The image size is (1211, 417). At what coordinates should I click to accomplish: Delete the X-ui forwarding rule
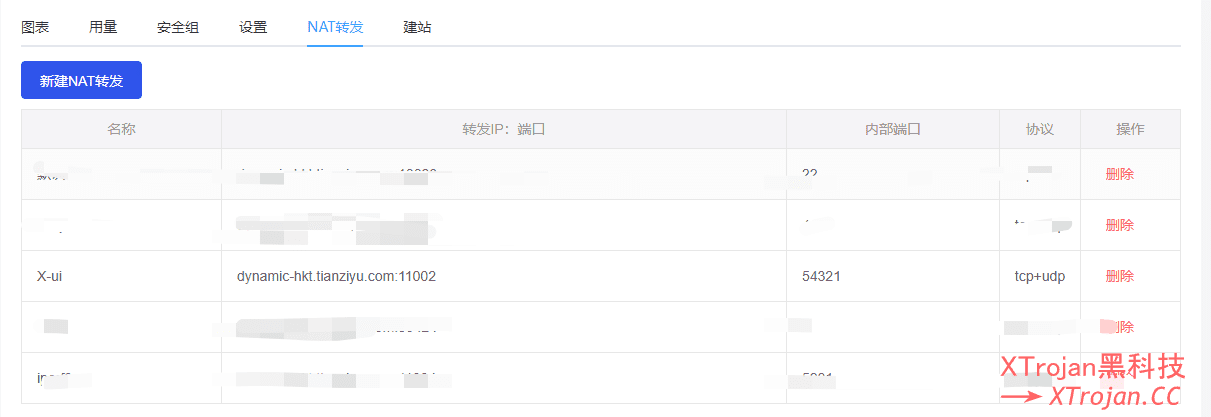pyautogui.click(x=1120, y=276)
